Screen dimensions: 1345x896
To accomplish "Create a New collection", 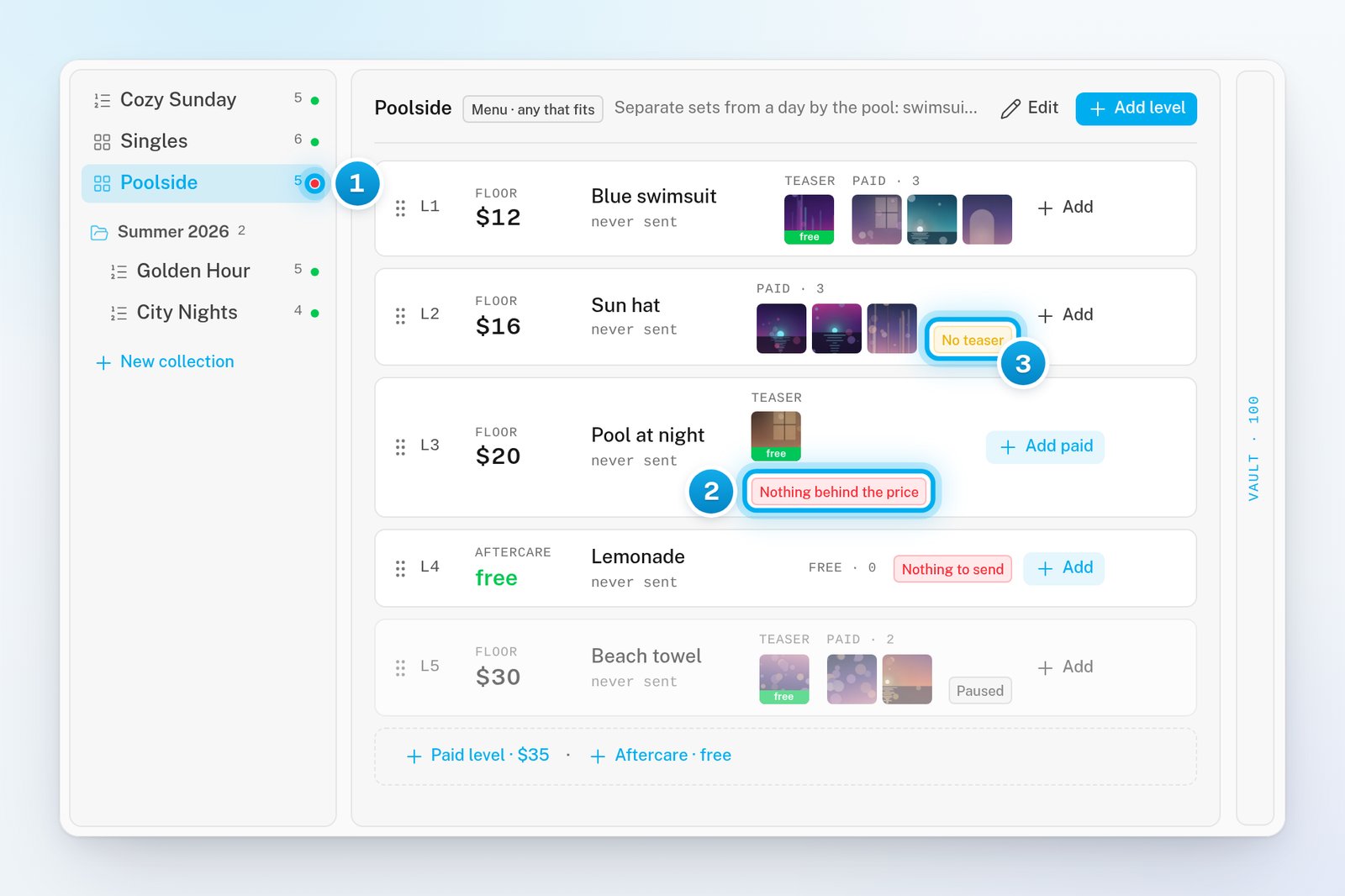I will click(165, 361).
